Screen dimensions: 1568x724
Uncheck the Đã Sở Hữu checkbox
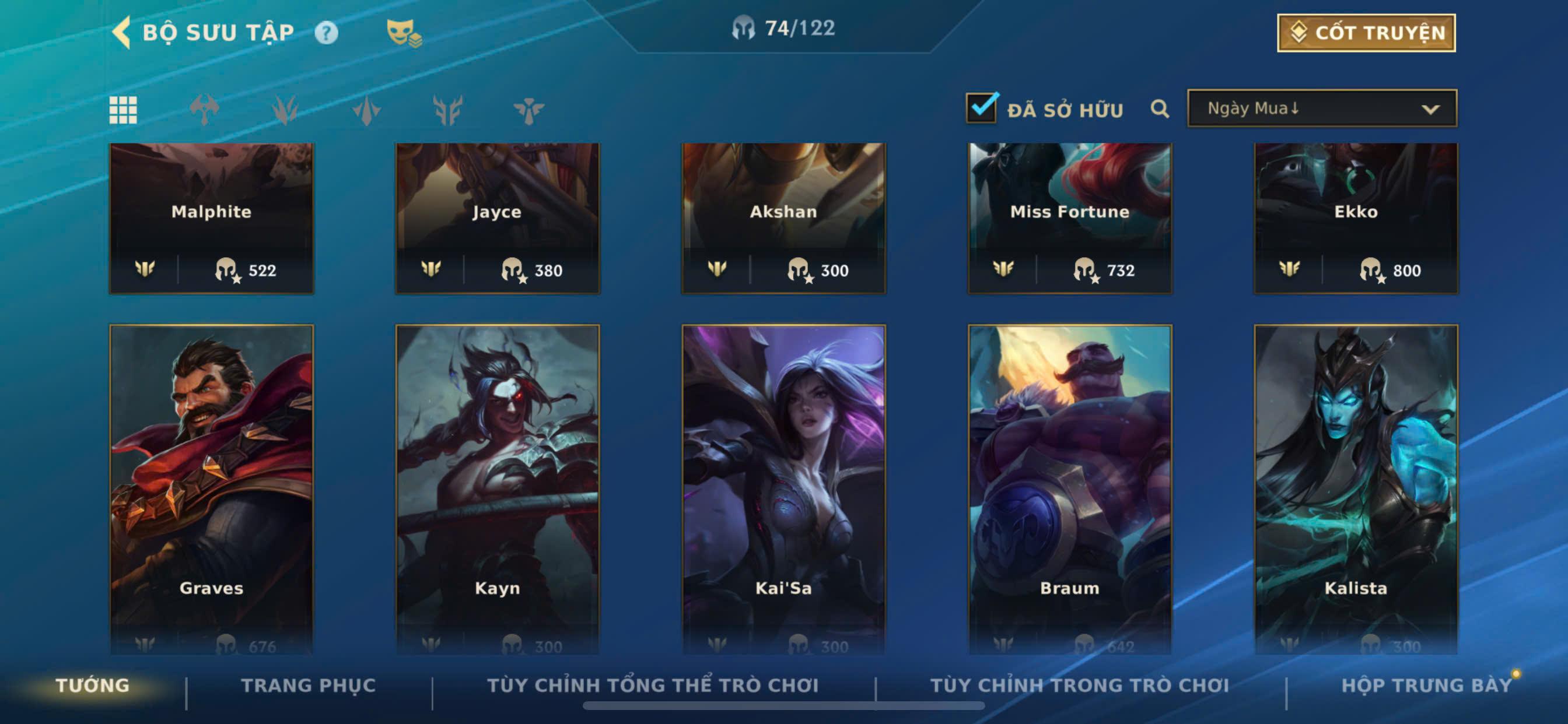point(981,108)
